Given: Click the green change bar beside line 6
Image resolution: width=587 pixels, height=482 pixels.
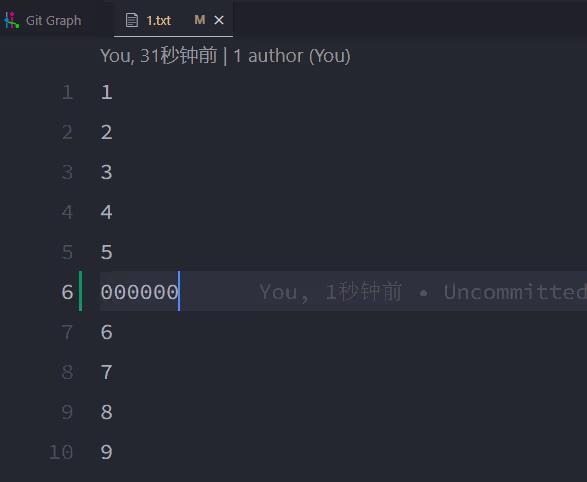Looking at the screenshot, I should [x=80, y=291].
